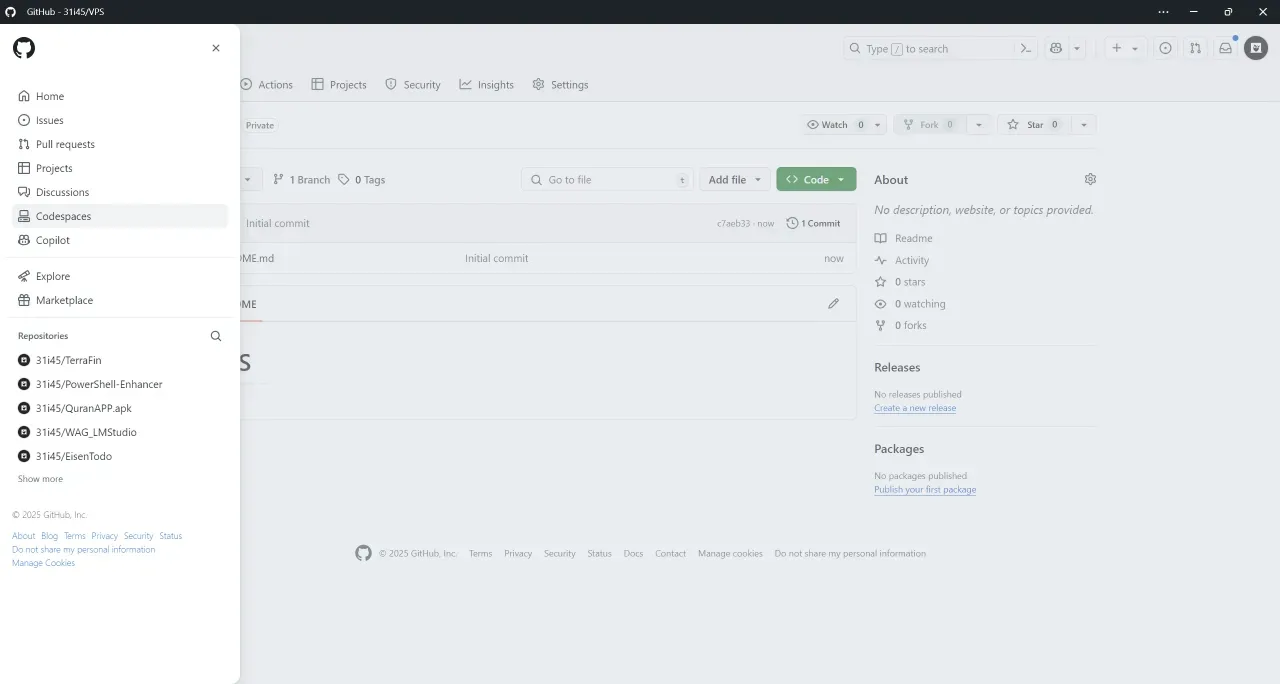The height and width of the screenshot is (684, 1280).
Task: Open the 31i45/TerraFin repository
Action: (120, 360)
